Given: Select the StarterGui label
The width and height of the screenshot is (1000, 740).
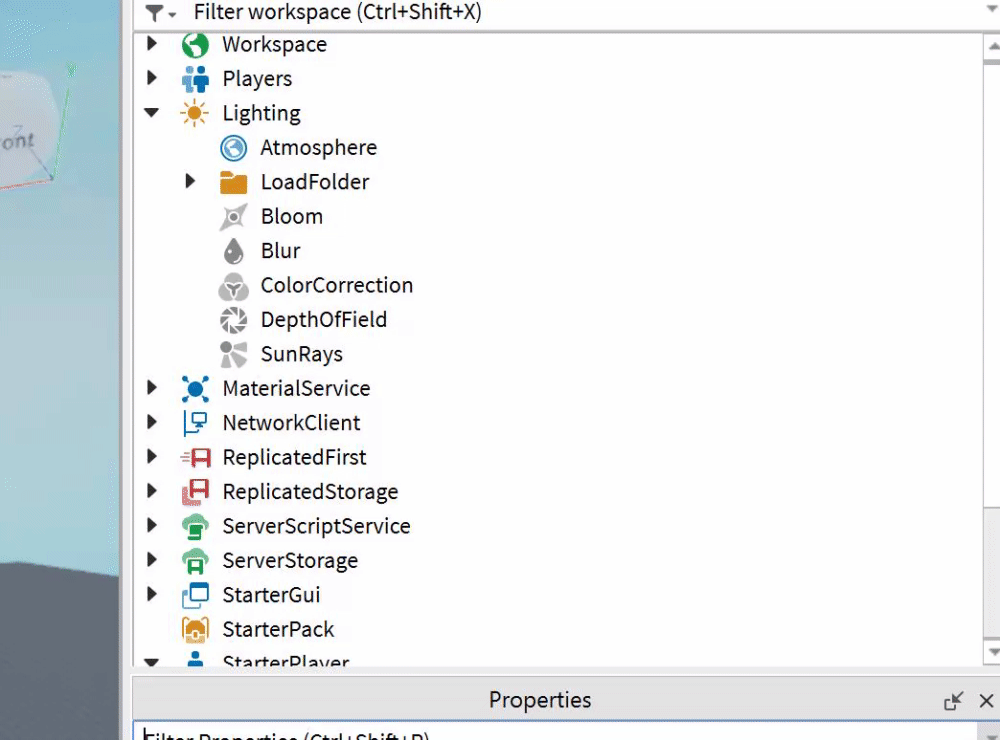Looking at the screenshot, I should click(271, 596).
